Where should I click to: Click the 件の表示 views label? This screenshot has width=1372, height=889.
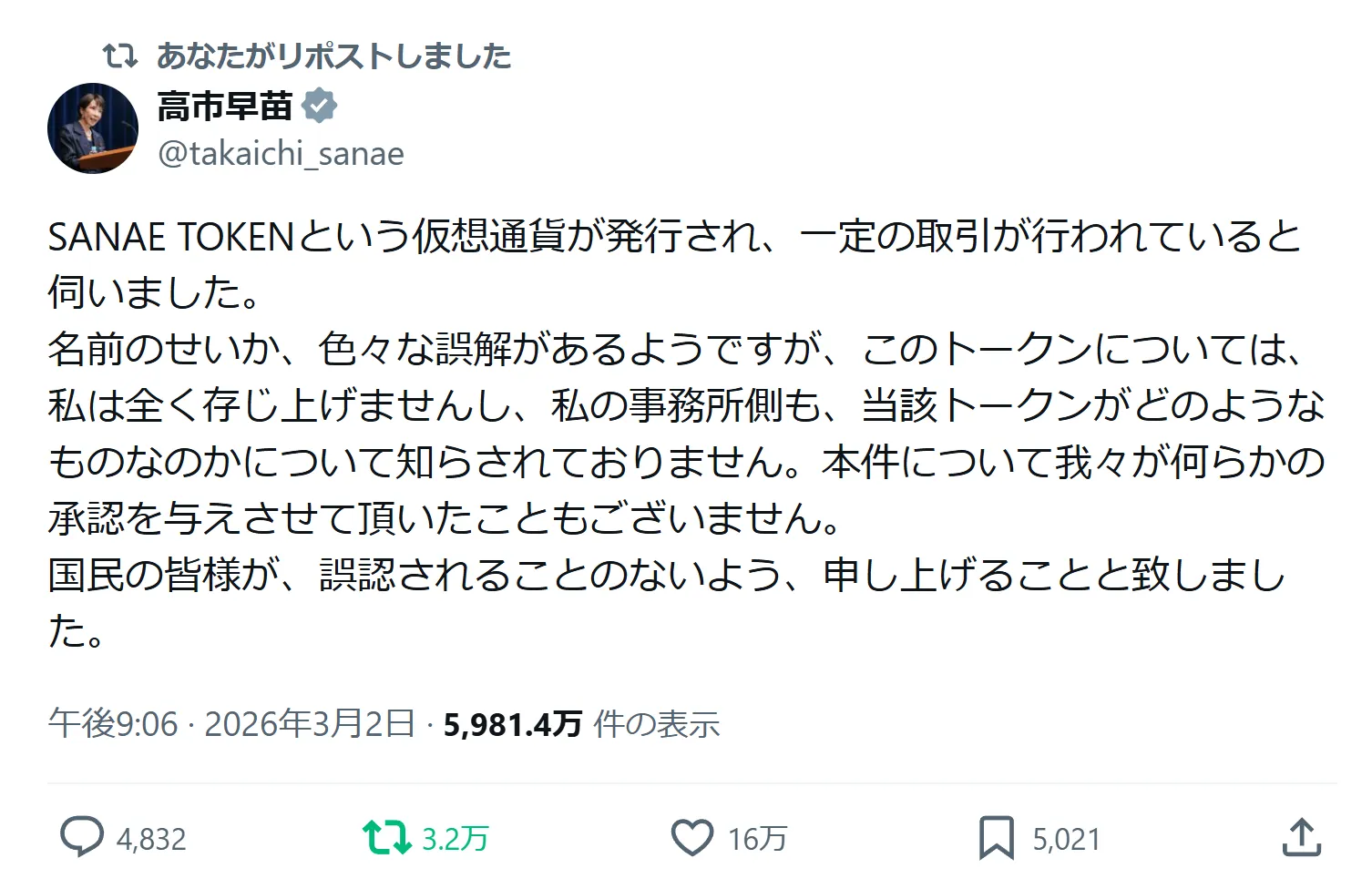656,724
